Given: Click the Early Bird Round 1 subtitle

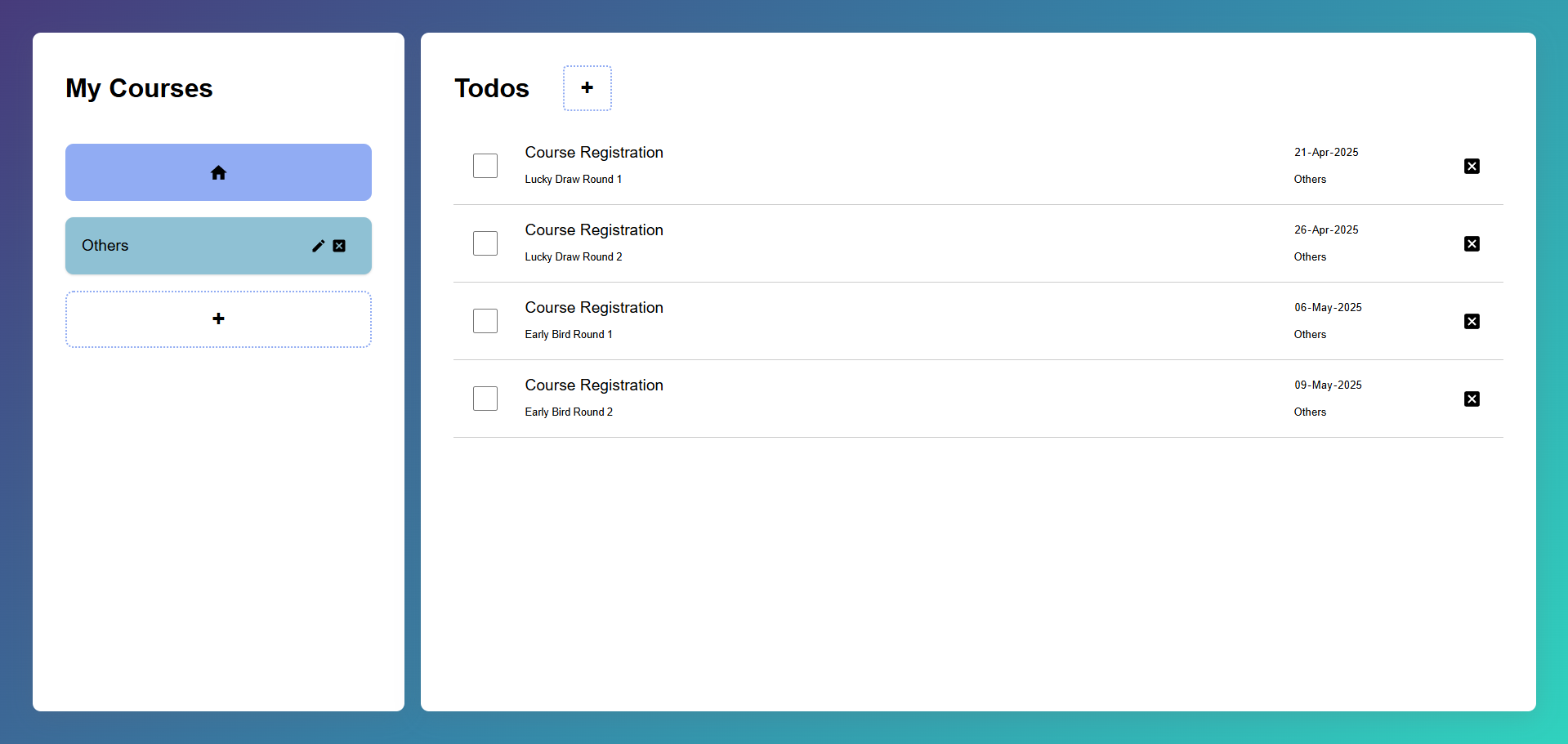Looking at the screenshot, I should (569, 335).
